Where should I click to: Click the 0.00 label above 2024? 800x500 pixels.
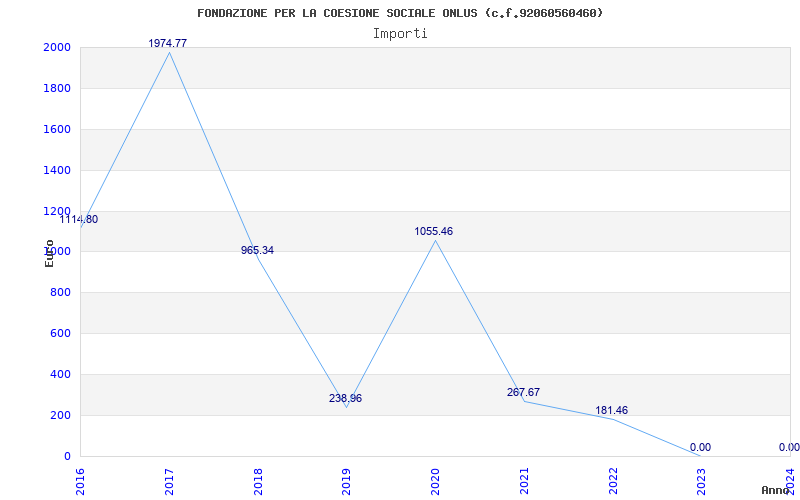(x=789, y=447)
